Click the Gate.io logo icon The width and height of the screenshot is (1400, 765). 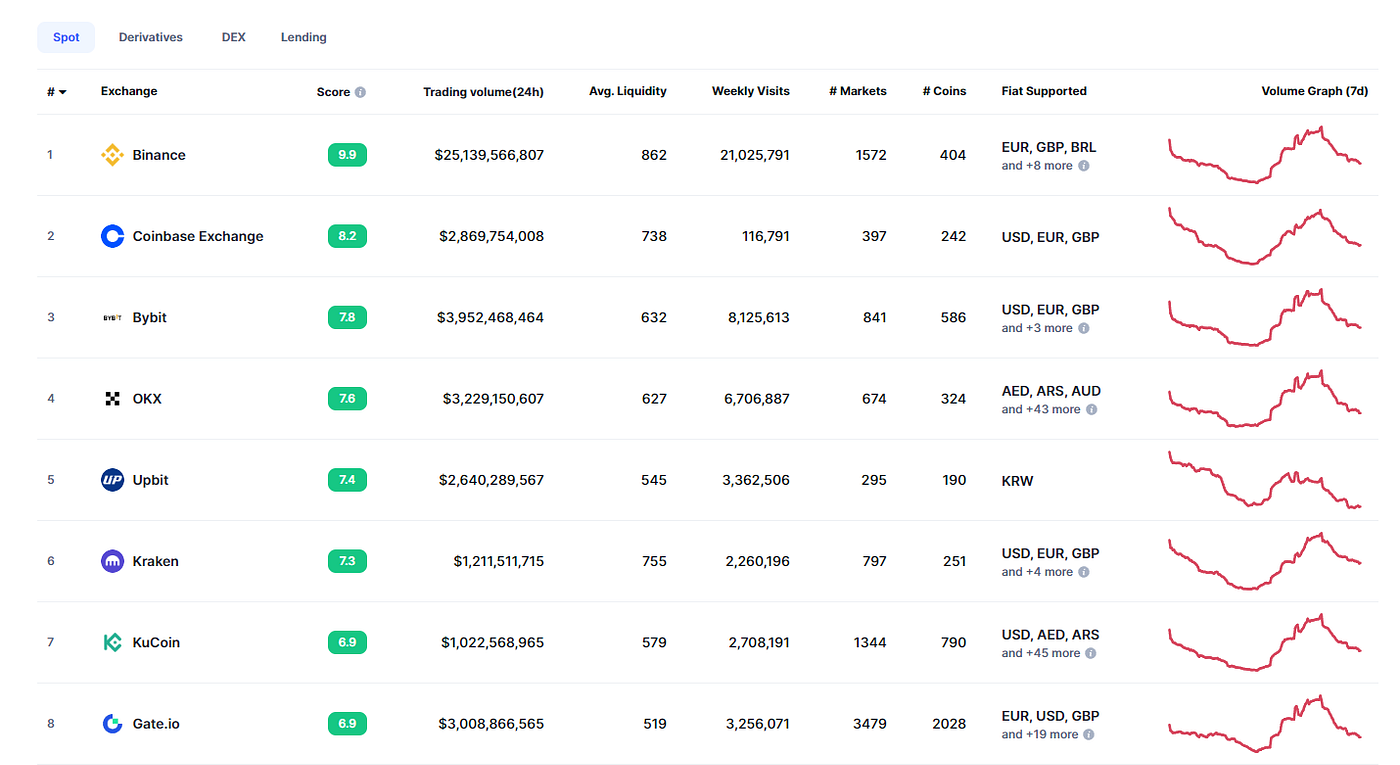coord(112,724)
